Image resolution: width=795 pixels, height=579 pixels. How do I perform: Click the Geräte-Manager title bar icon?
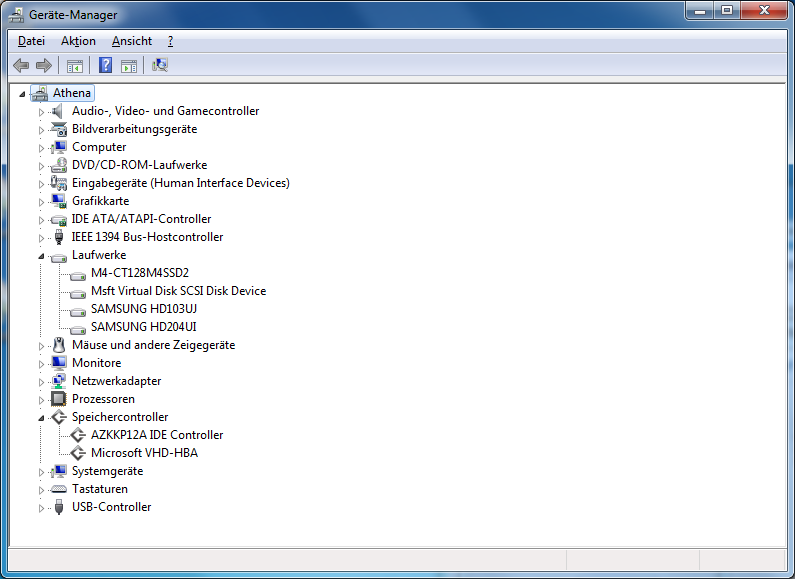(x=16, y=15)
